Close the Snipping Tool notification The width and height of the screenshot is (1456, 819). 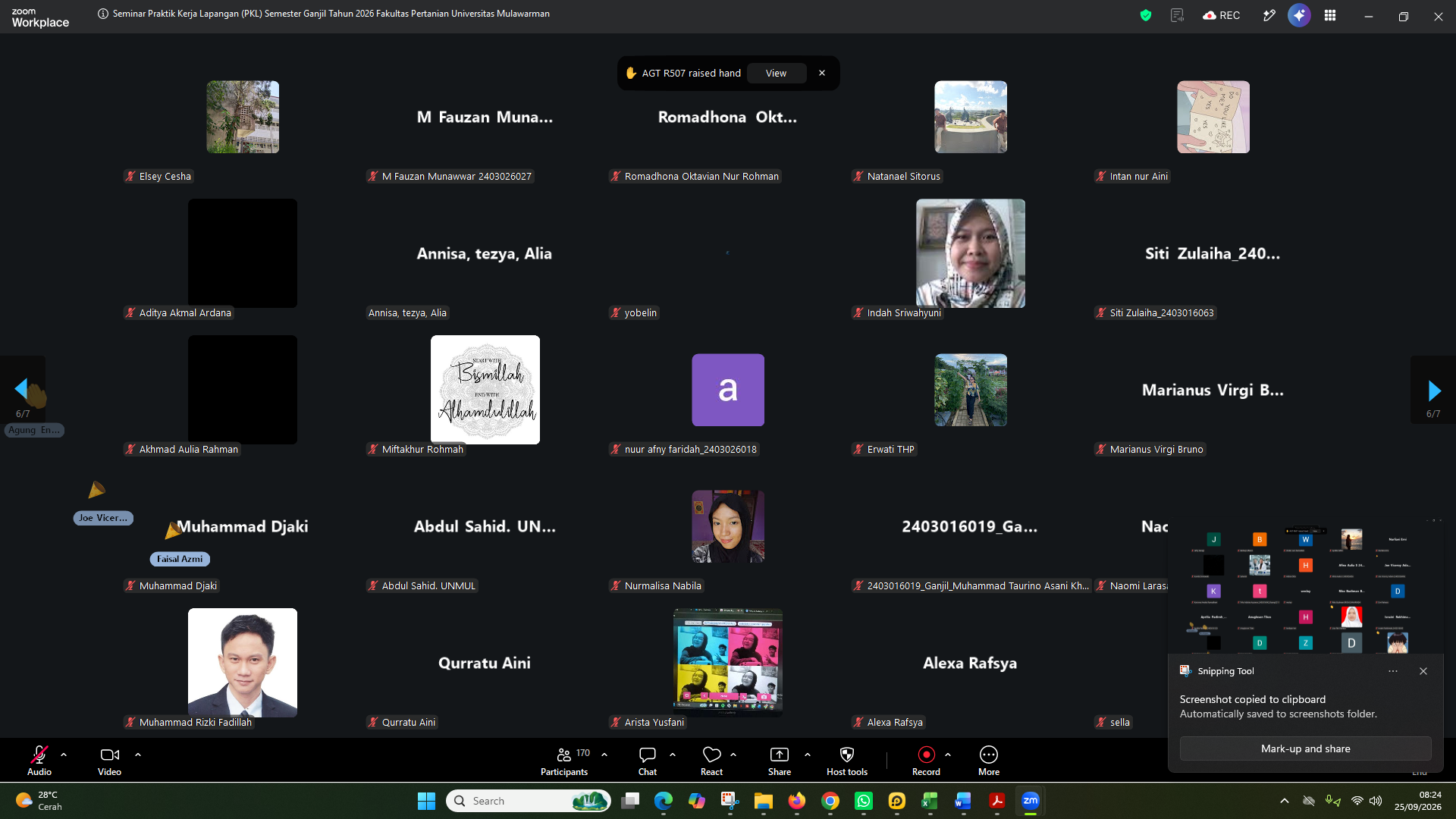click(x=1423, y=671)
